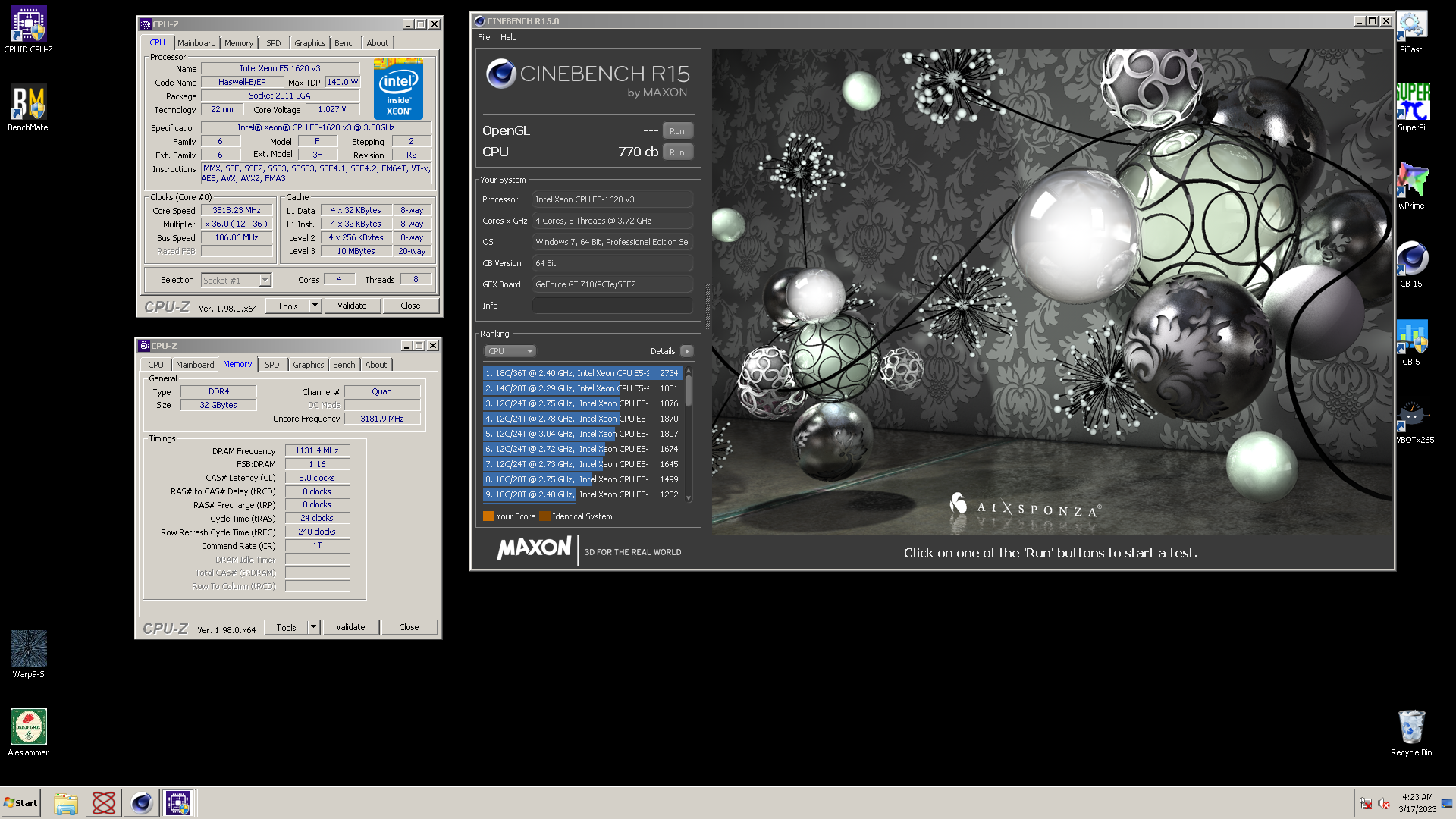The image size is (1456, 819).
Task: Launch Aleslammer desktop icon
Action: point(28,733)
